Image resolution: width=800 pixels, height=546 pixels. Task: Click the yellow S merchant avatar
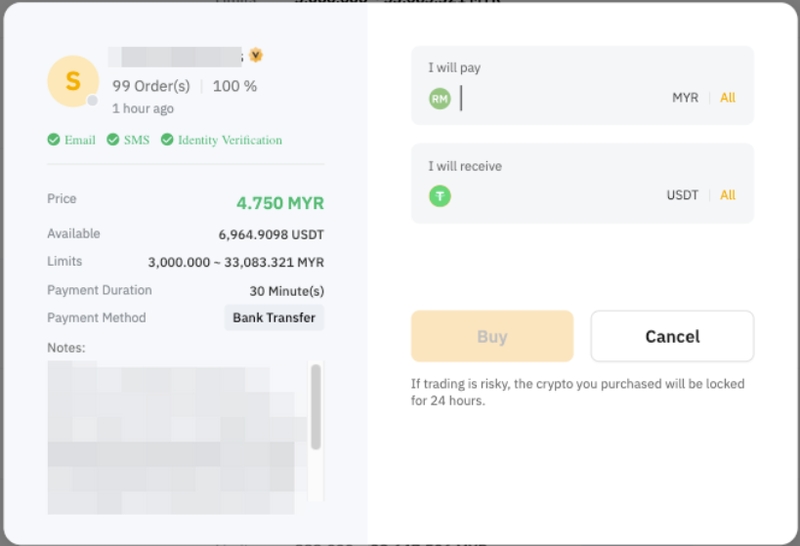(73, 81)
